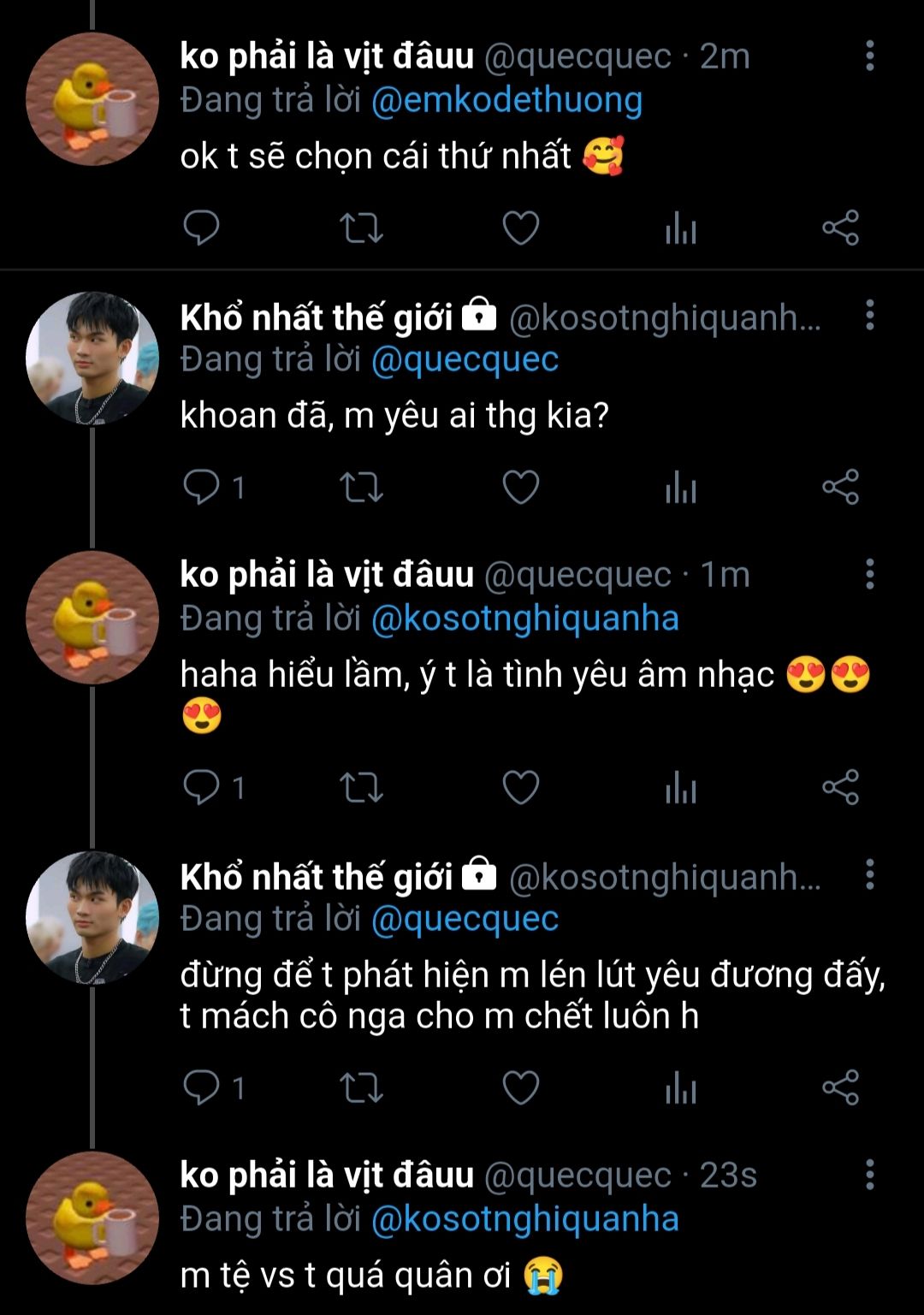Open more options for the 23s-old tweet
924x1315 pixels.
coord(869,1175)
